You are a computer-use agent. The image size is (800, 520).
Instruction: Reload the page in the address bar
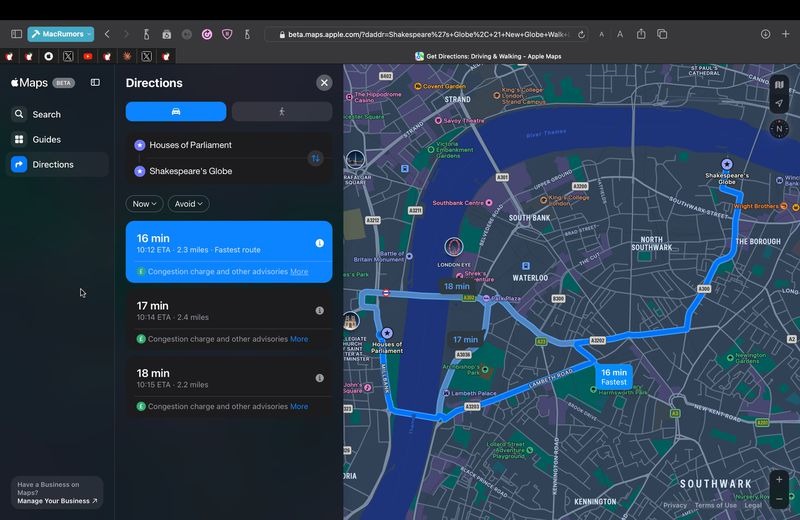[x=581, y=35]
